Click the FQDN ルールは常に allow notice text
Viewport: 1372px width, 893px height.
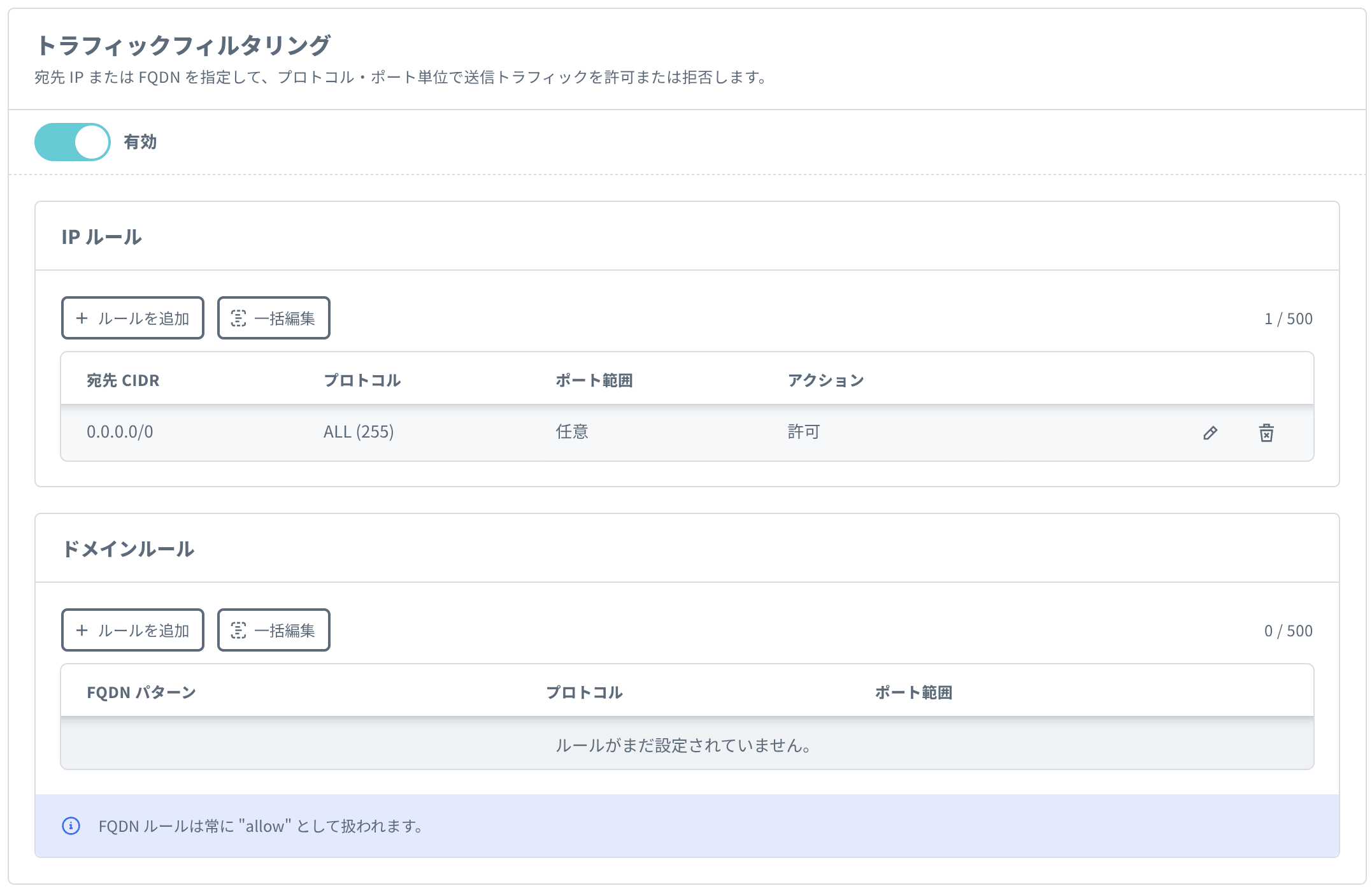tap(261, 826)
